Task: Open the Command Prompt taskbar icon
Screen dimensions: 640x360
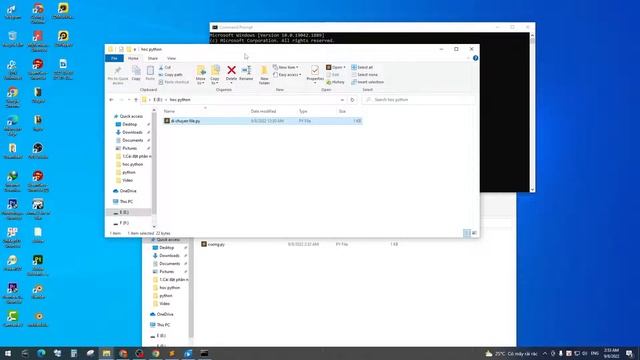Action: point(204,353)
